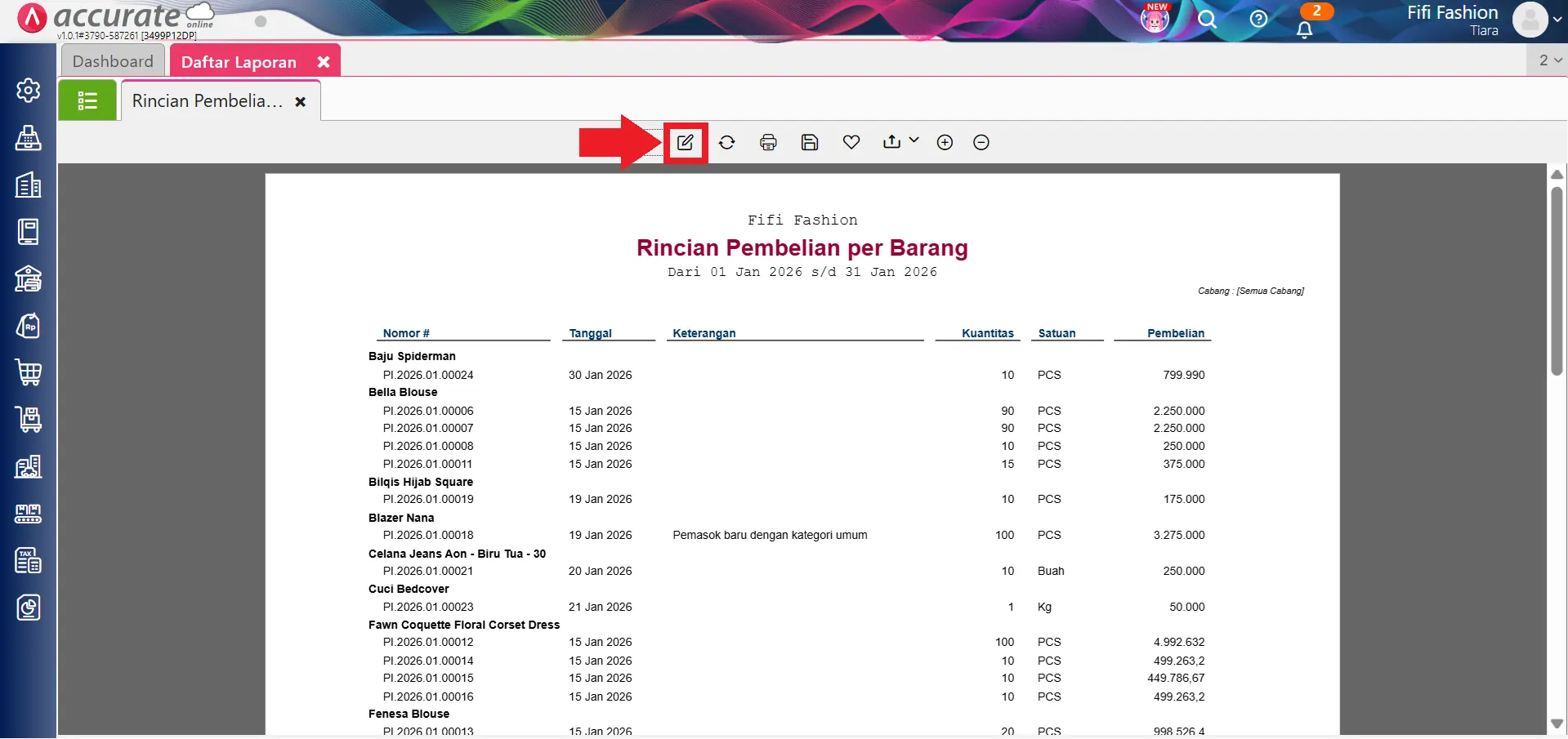
Task: Open the sales price tag icon in sidebar
Action: point(29,326)
